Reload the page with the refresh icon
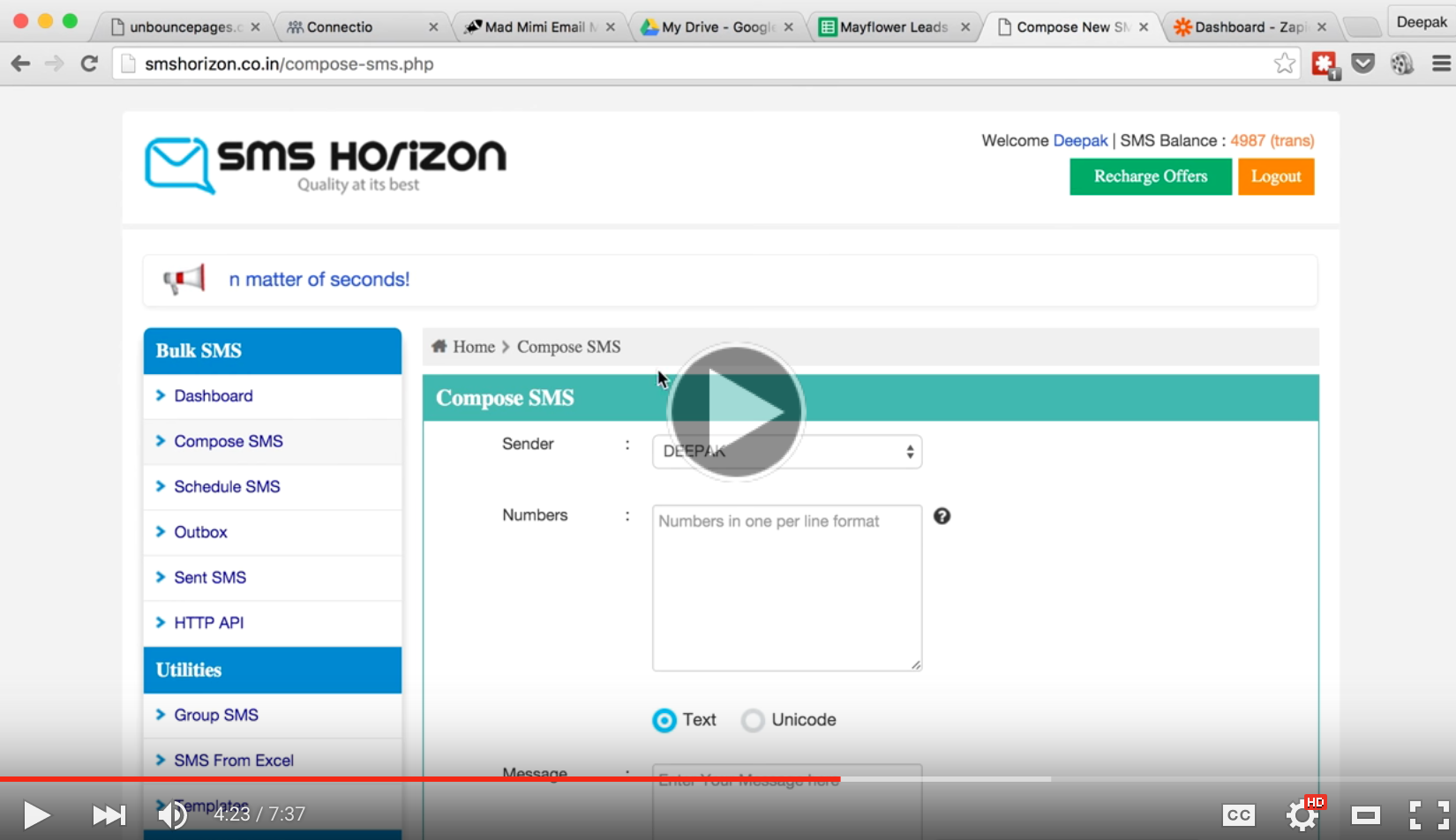1456x840 pixels. click(x=89, y=64)
